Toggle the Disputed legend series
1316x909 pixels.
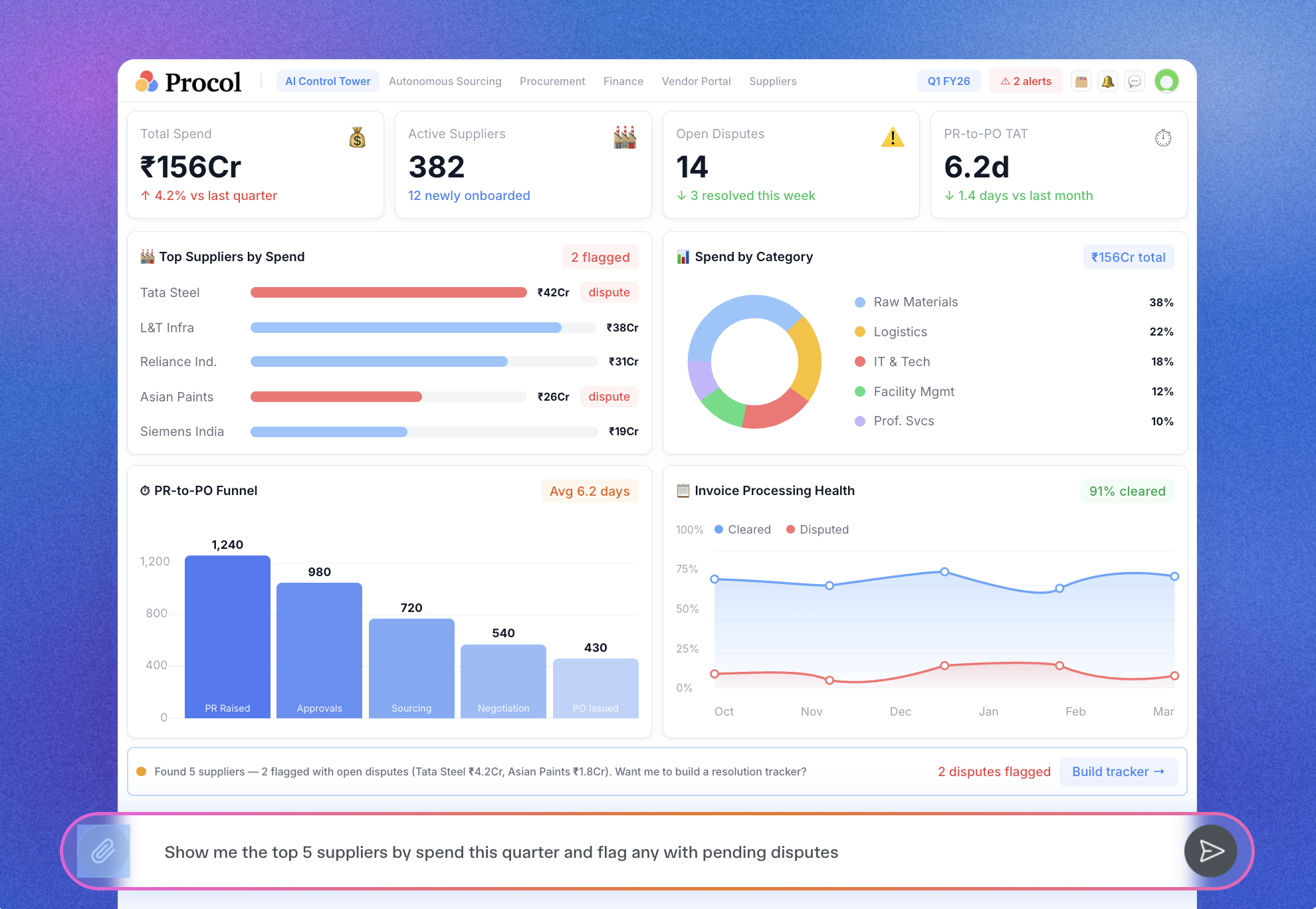(817, 530)
